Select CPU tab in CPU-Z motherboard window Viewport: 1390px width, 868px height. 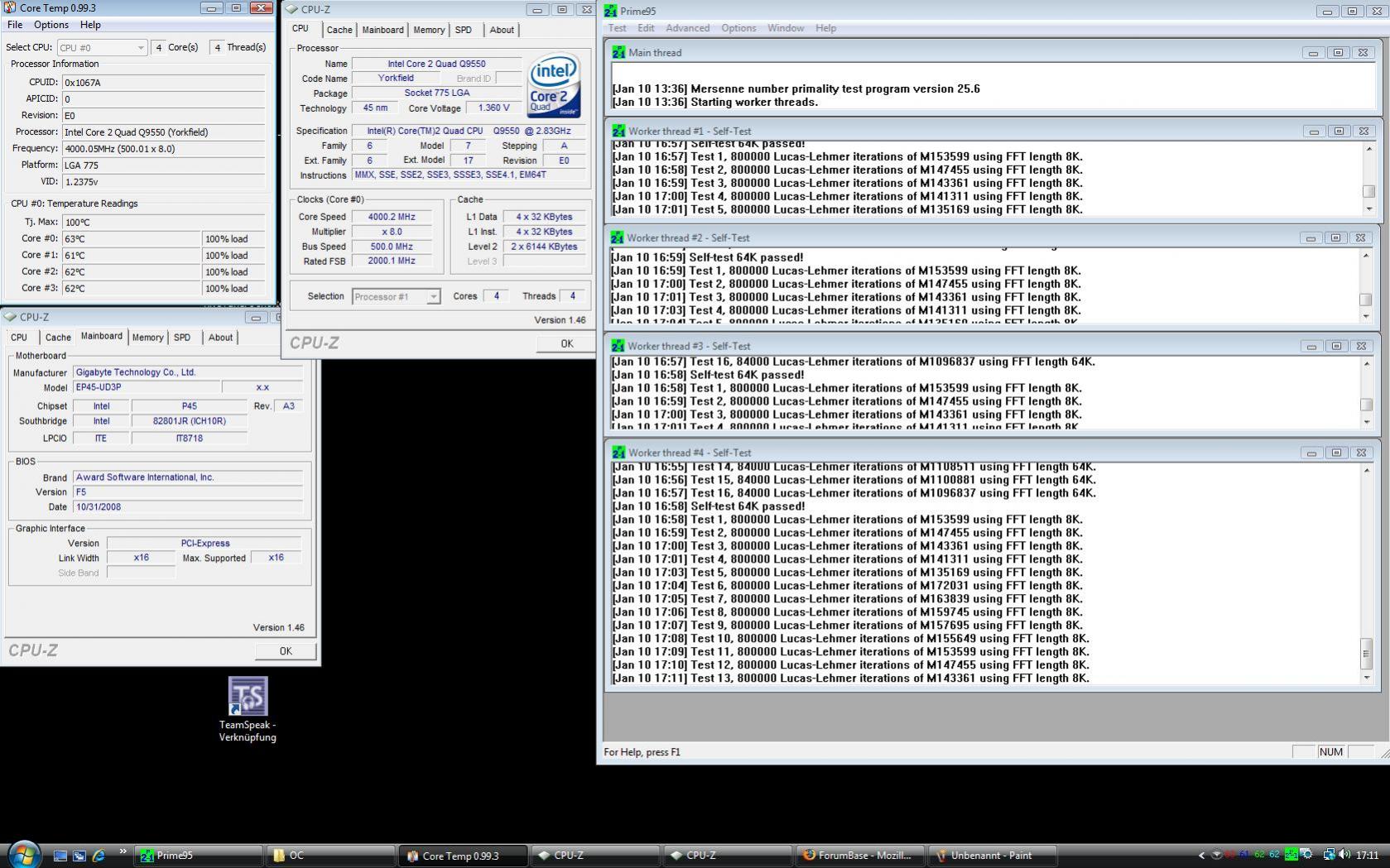click(x=19, y=338)
